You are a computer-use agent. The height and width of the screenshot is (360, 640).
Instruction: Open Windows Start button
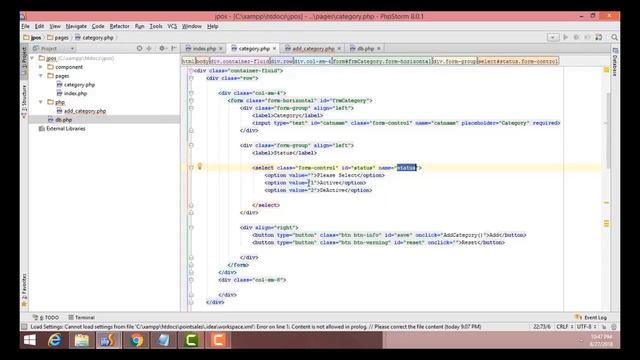click(x=30, y=340)
